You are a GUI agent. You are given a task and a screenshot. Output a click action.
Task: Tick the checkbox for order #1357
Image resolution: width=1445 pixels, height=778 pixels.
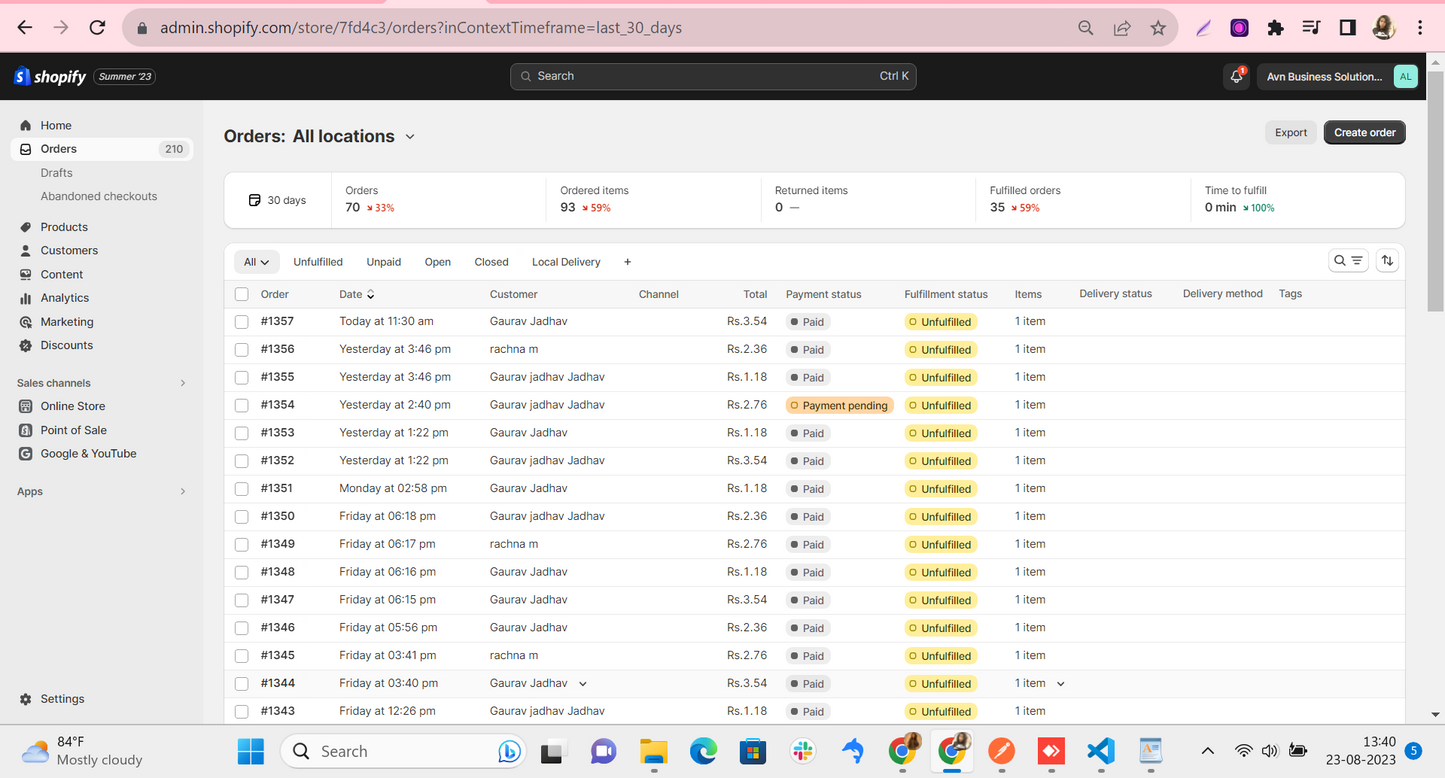coord(241,322)
